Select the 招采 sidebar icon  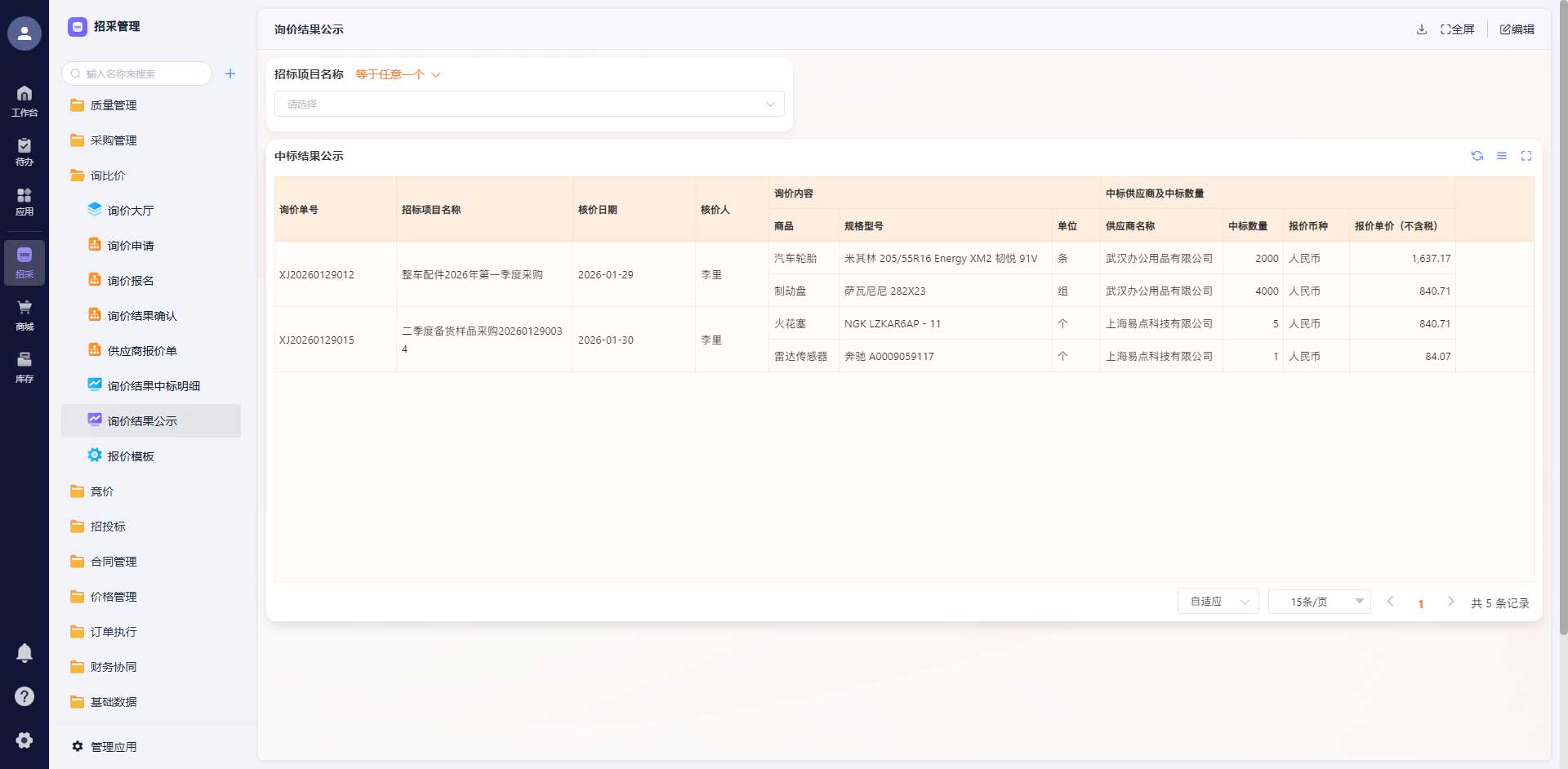pyautogui.click(x=24, y=263)
